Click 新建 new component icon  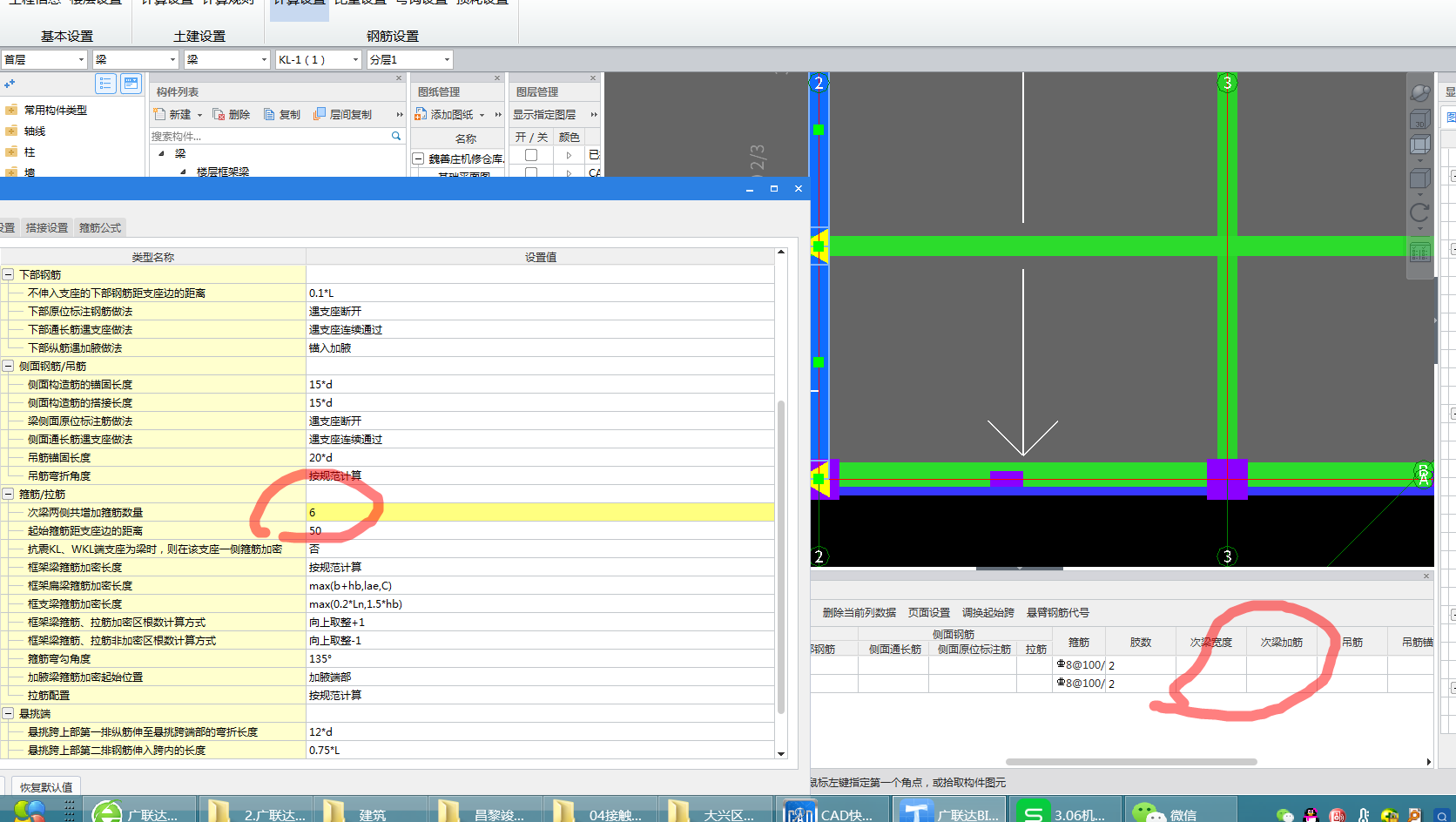click(159, 114)
